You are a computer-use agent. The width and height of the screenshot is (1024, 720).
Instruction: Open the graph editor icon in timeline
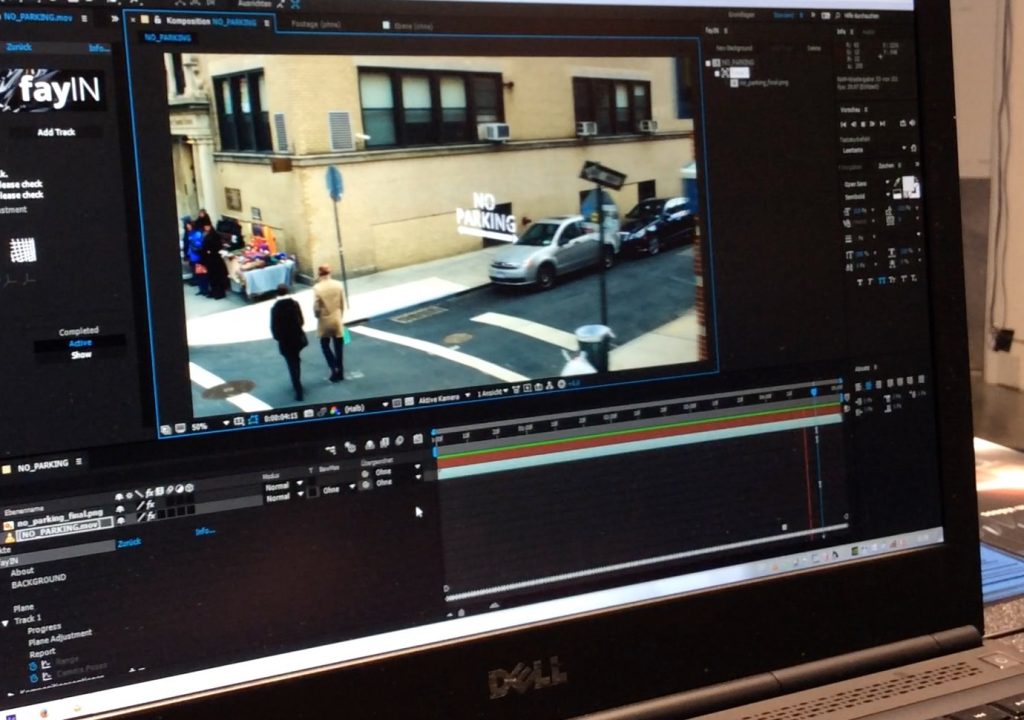(x=418, y=439)
